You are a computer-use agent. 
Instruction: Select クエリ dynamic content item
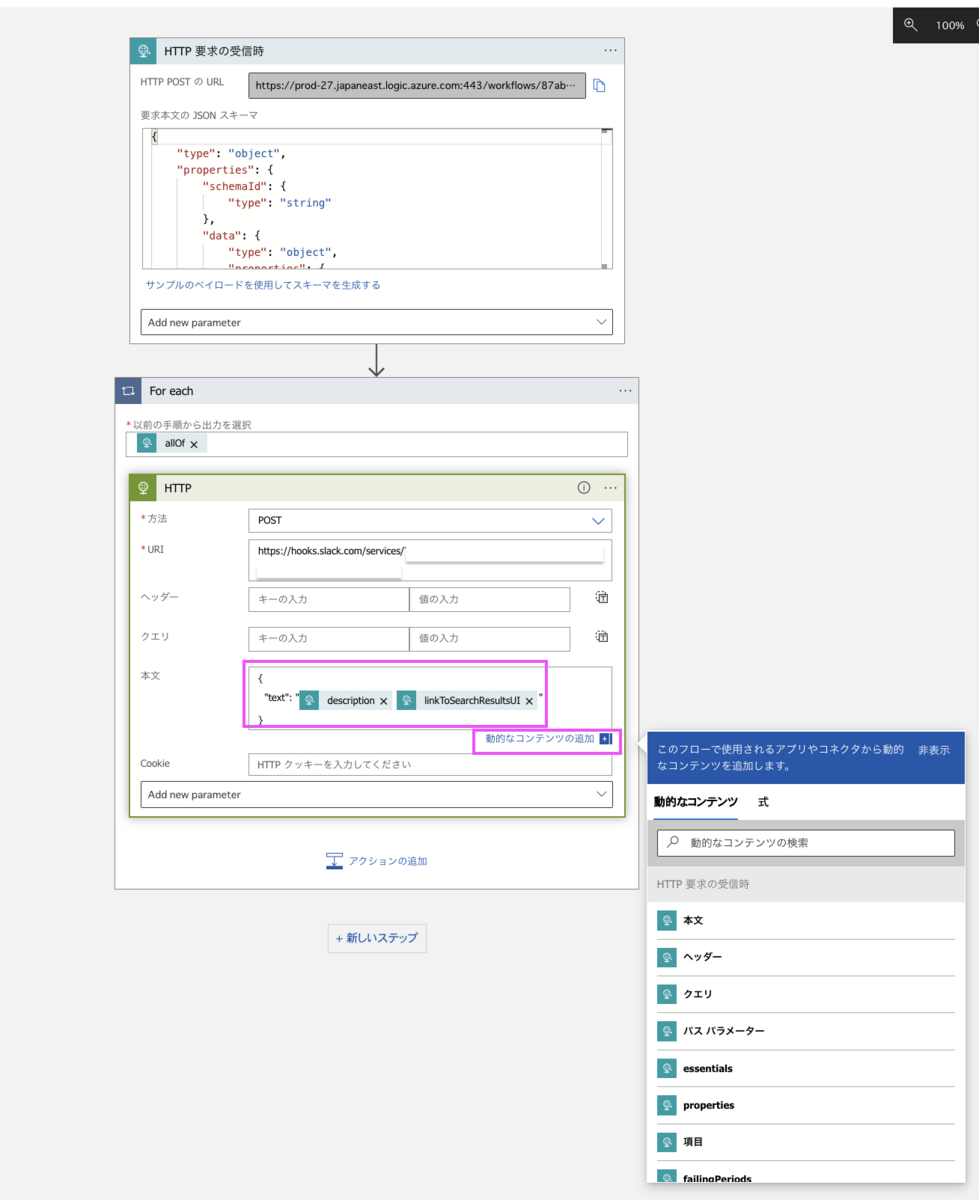click(805, 994)
